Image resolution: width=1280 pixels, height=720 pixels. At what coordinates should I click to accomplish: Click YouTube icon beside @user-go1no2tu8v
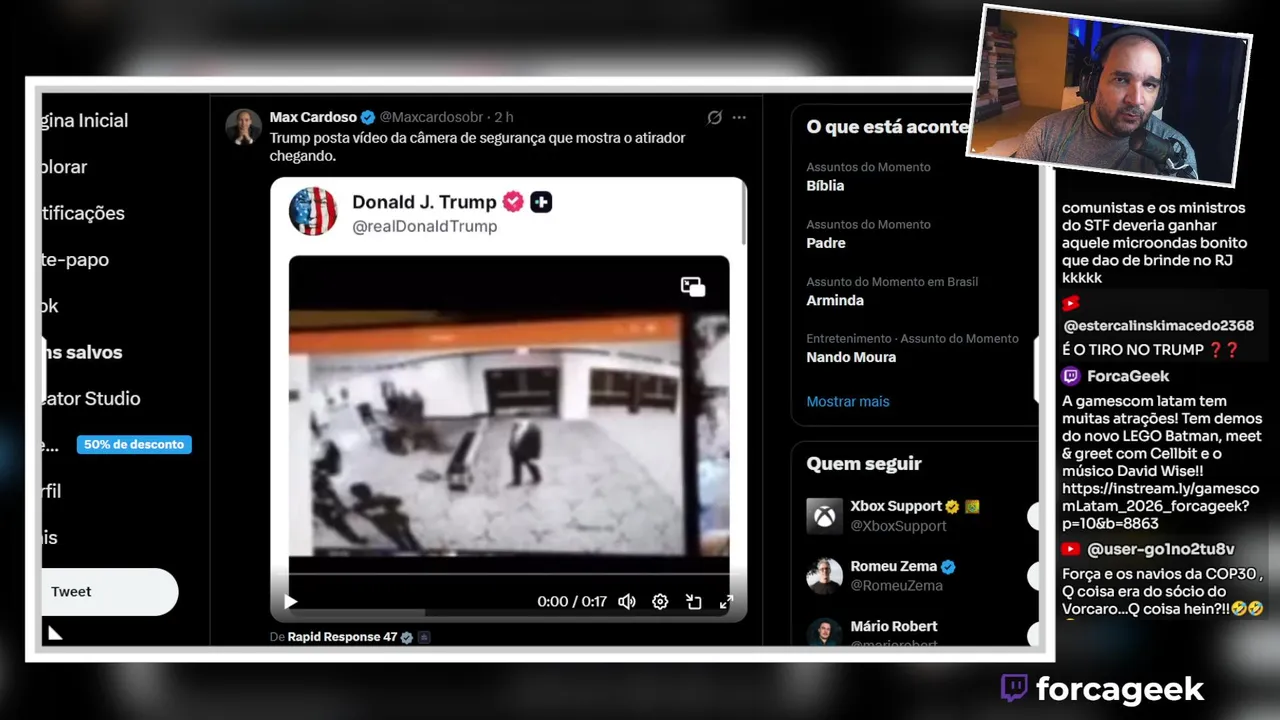click(x=1071, y=549)
